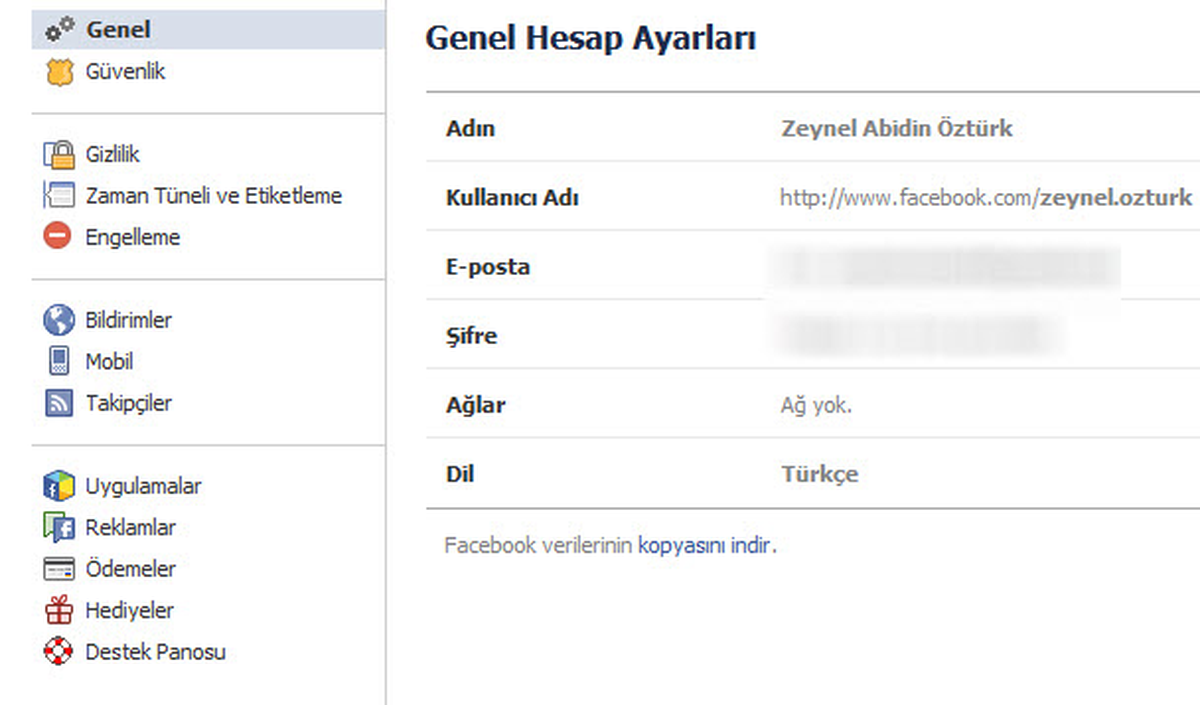
Task: Click the Türkçe language value
Action: click(820, 474)
